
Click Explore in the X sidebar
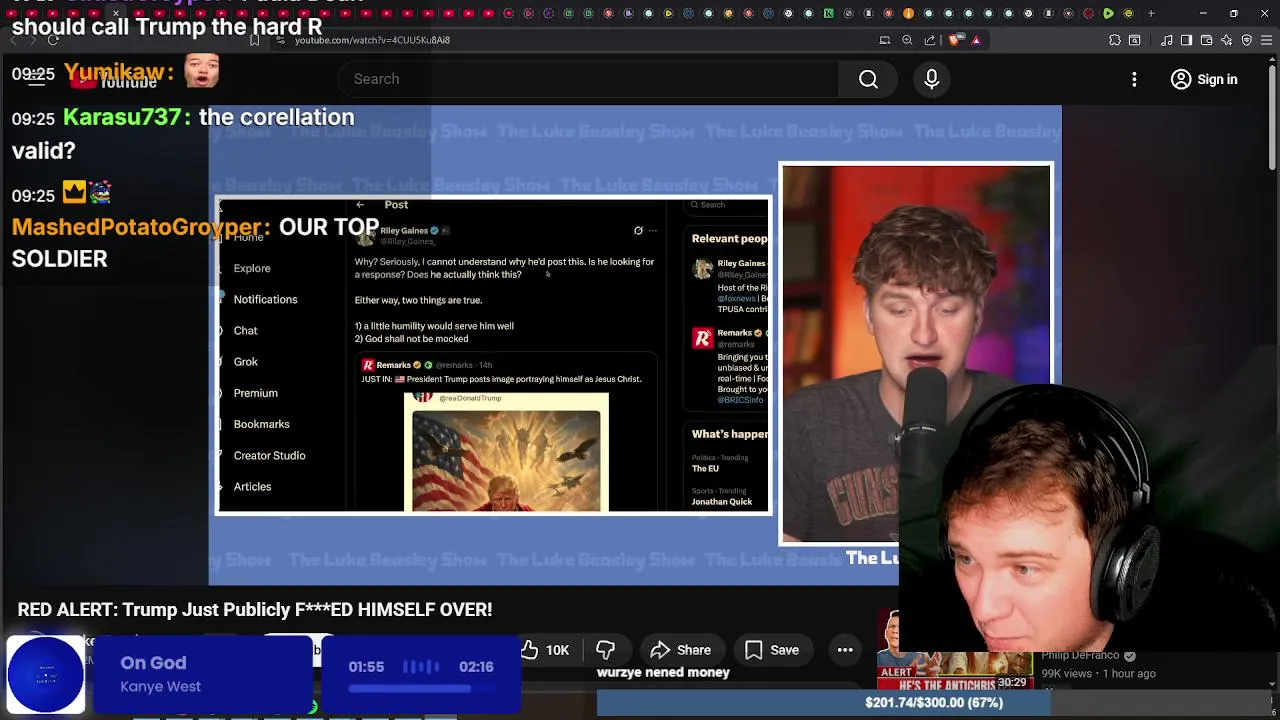(x=252, y=268)
